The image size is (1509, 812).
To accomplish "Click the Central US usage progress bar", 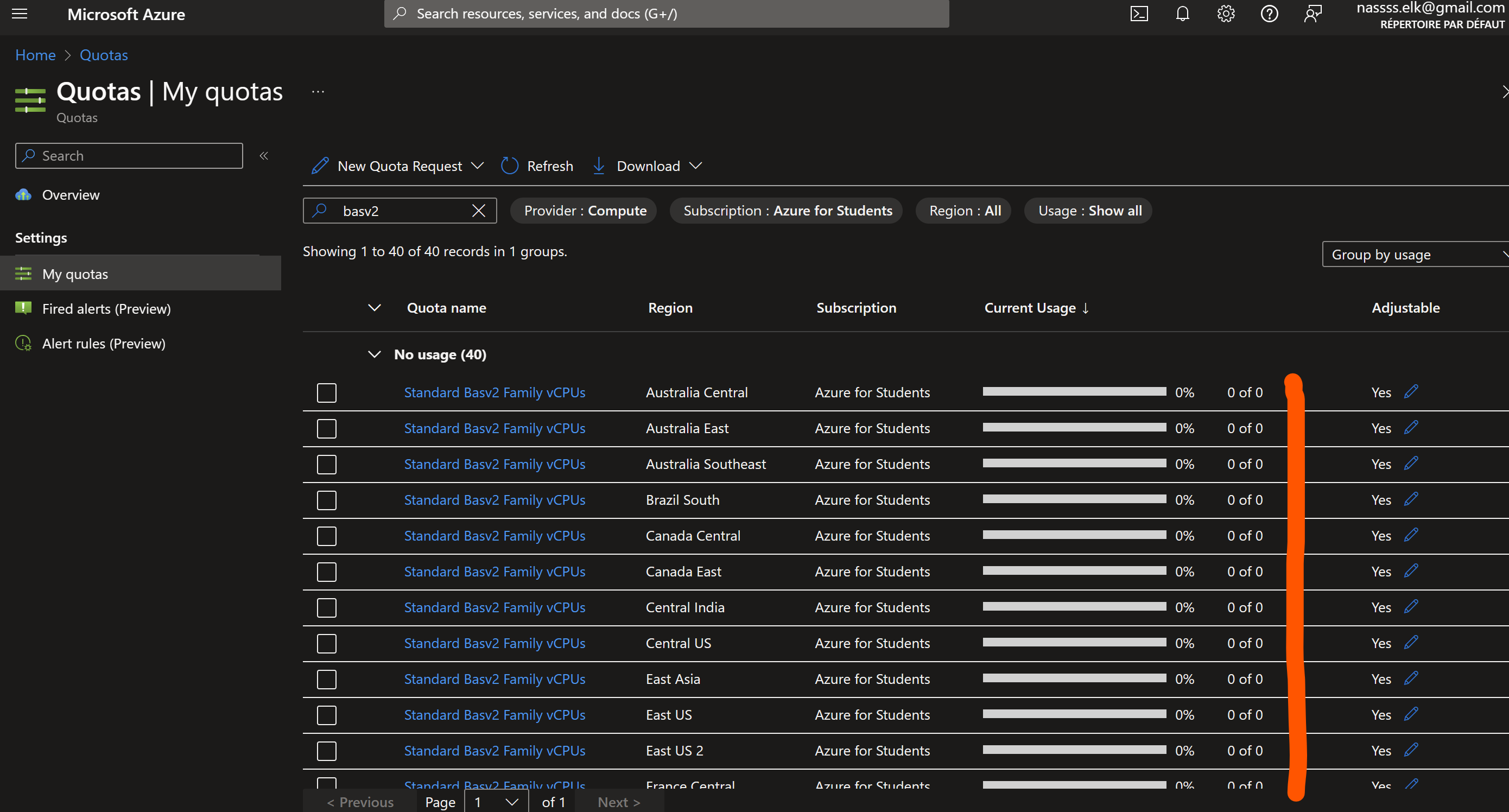I will tap(1073, 643).
